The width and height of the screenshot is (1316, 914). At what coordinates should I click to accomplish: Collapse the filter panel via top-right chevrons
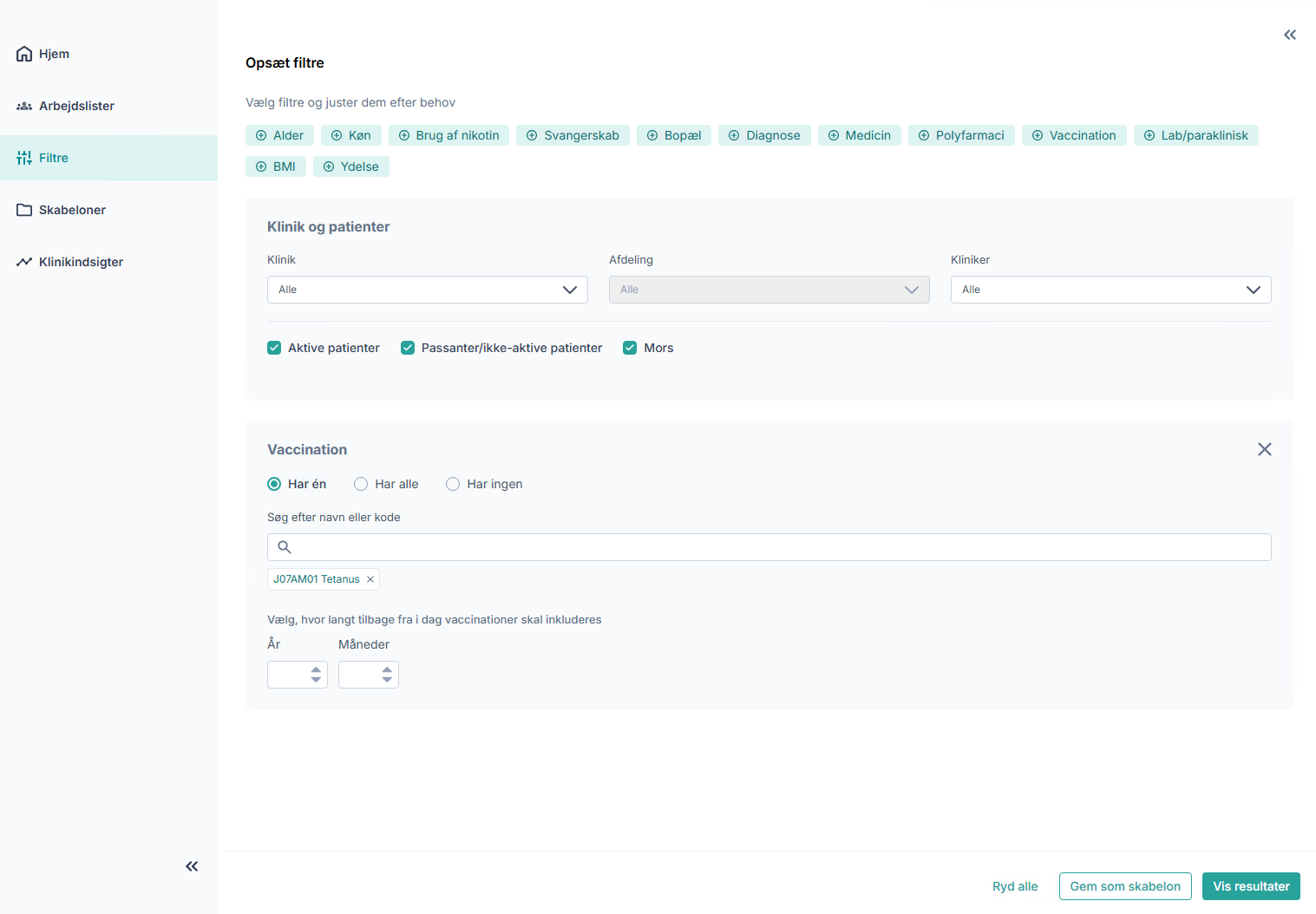point(1290,35)
